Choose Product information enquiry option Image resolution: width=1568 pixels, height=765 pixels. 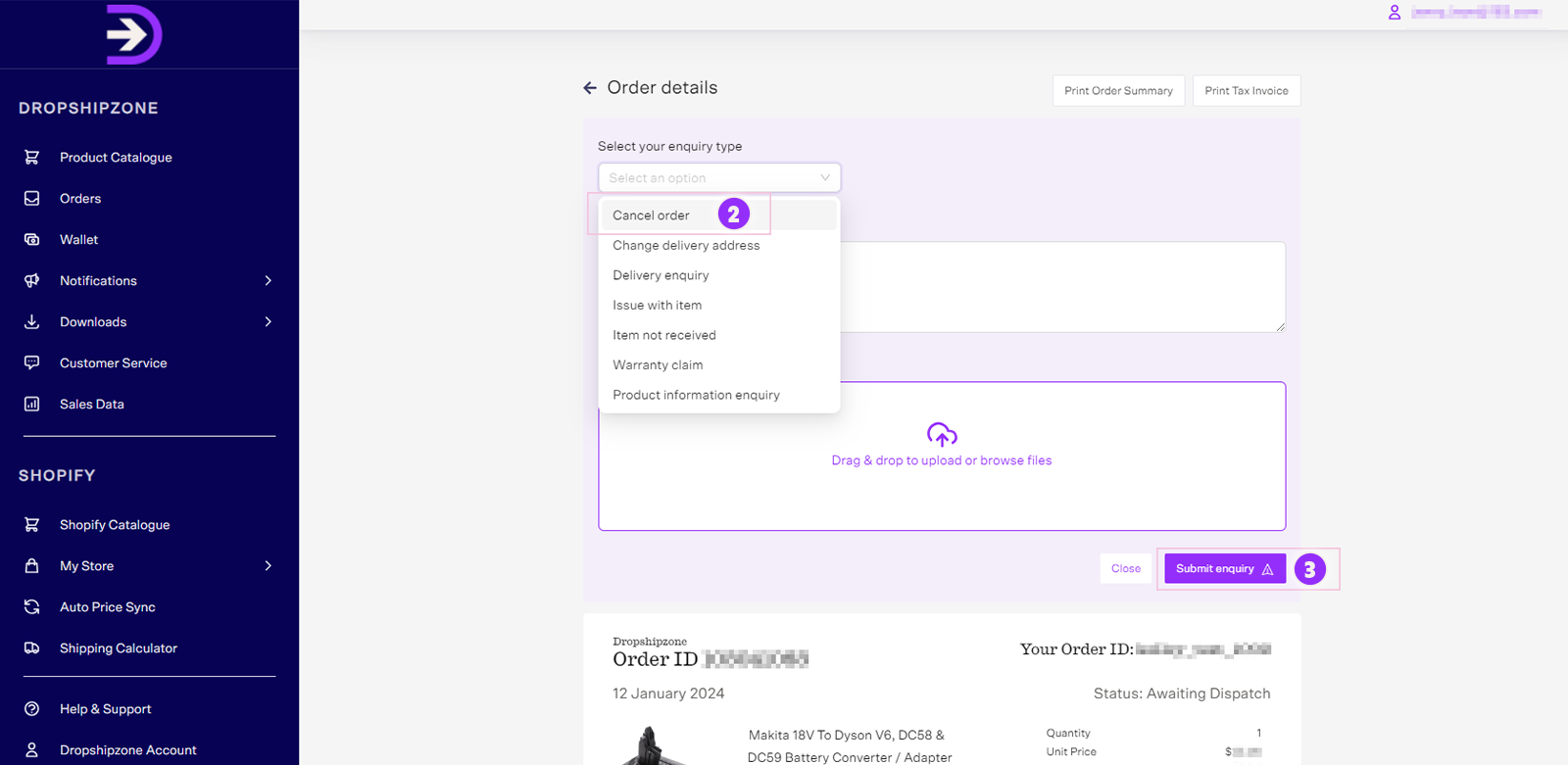(x=719, y=395)
